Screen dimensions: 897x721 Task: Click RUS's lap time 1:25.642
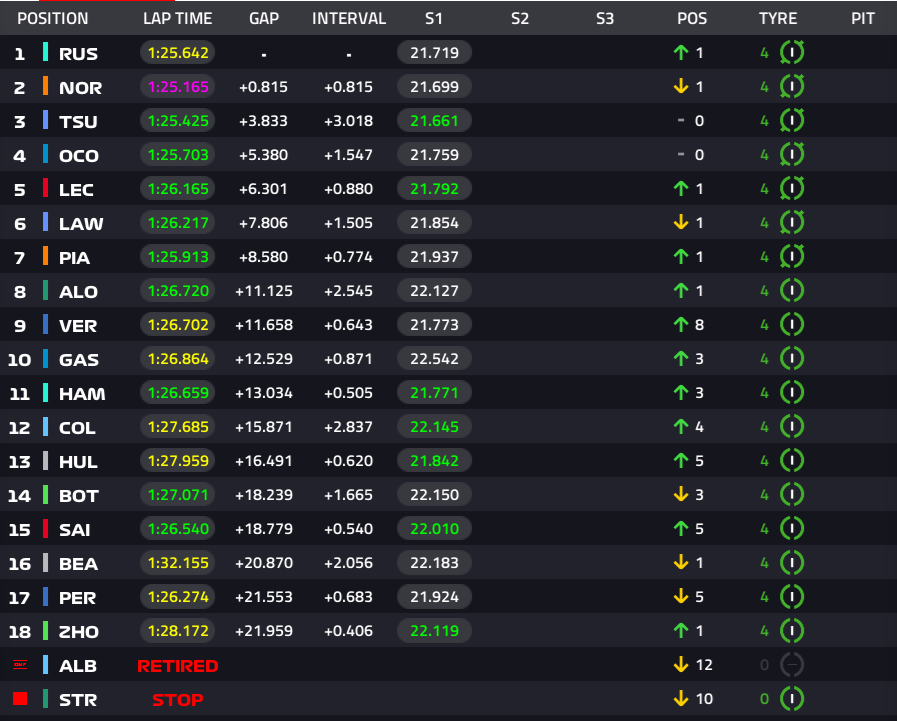178,53
